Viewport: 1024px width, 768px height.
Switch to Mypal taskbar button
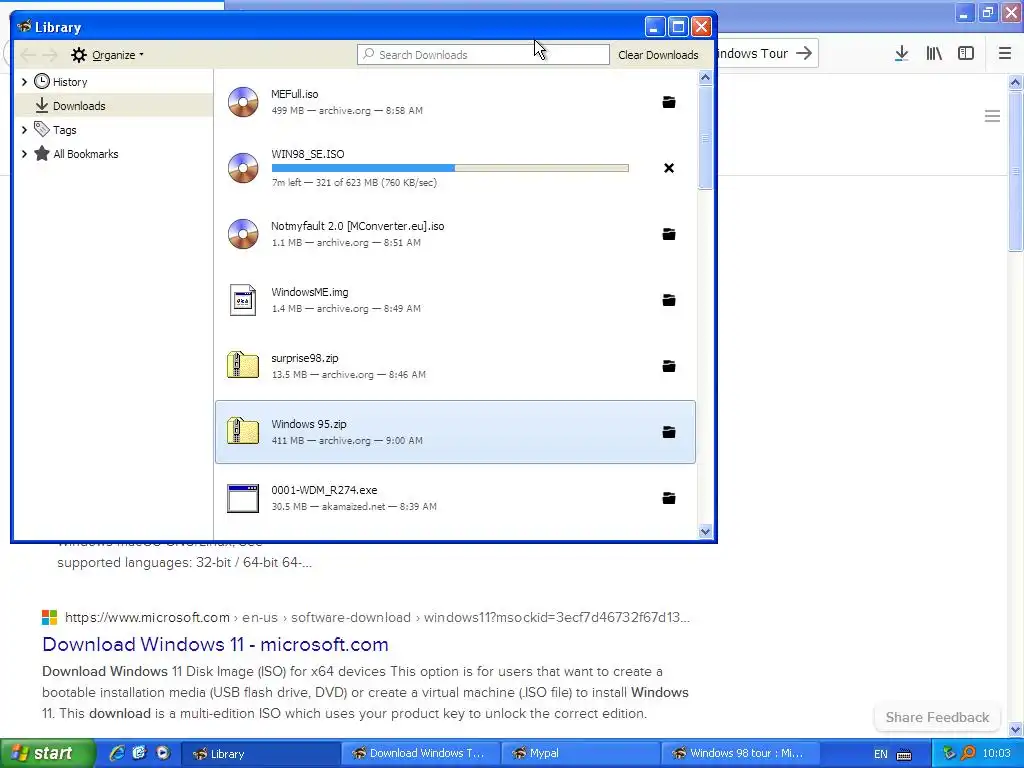coord(581,753)
